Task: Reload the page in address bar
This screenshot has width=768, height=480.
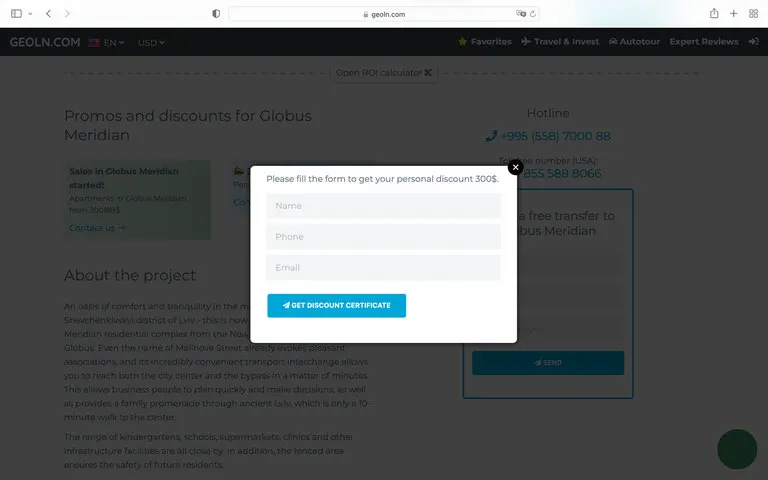Action: tap(533, 14)
